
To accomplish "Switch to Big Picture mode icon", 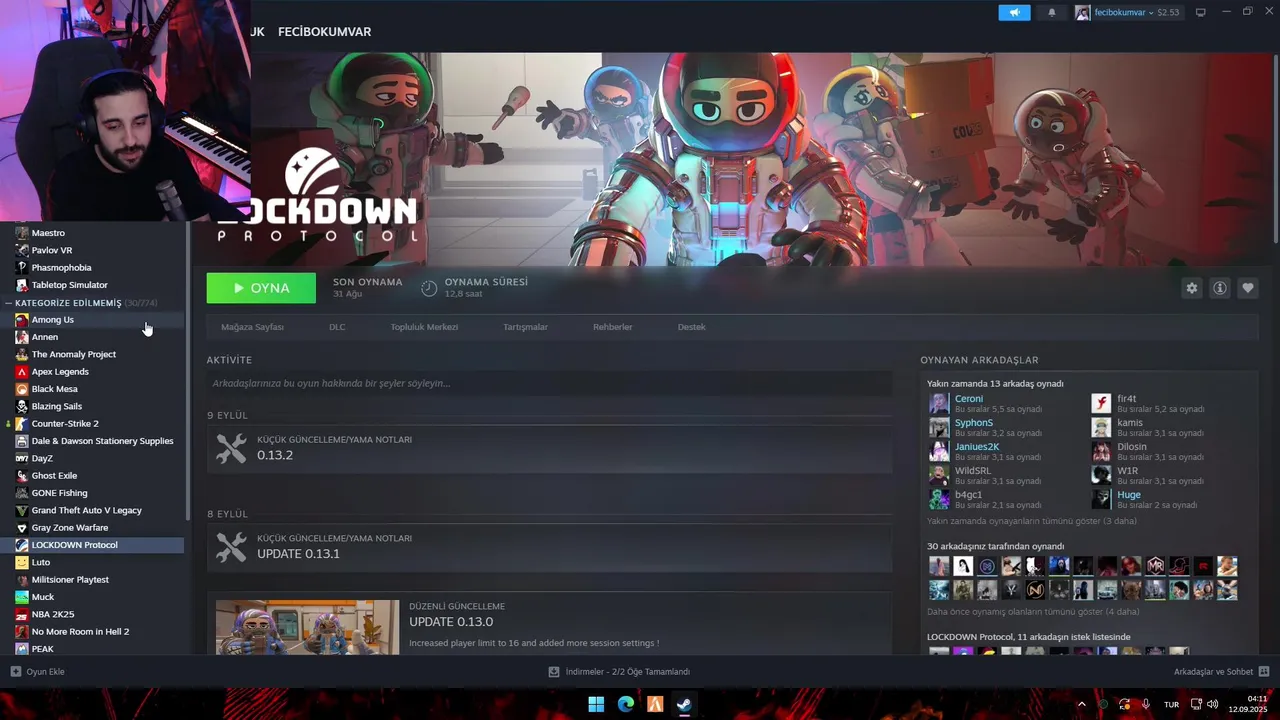I will (1200, 12).
